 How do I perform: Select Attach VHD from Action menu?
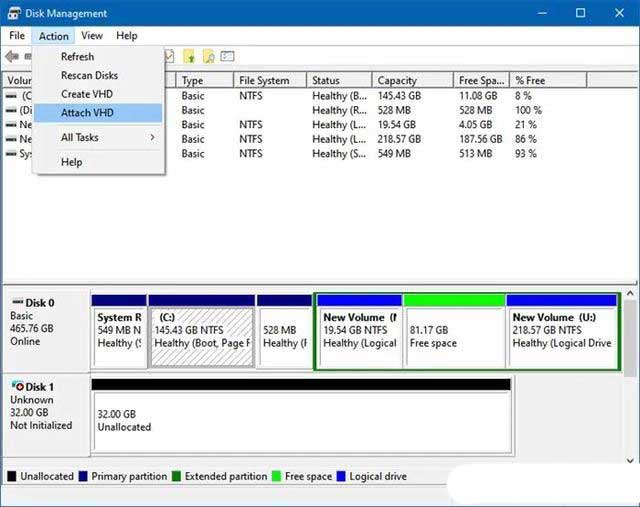coord(87,113)
